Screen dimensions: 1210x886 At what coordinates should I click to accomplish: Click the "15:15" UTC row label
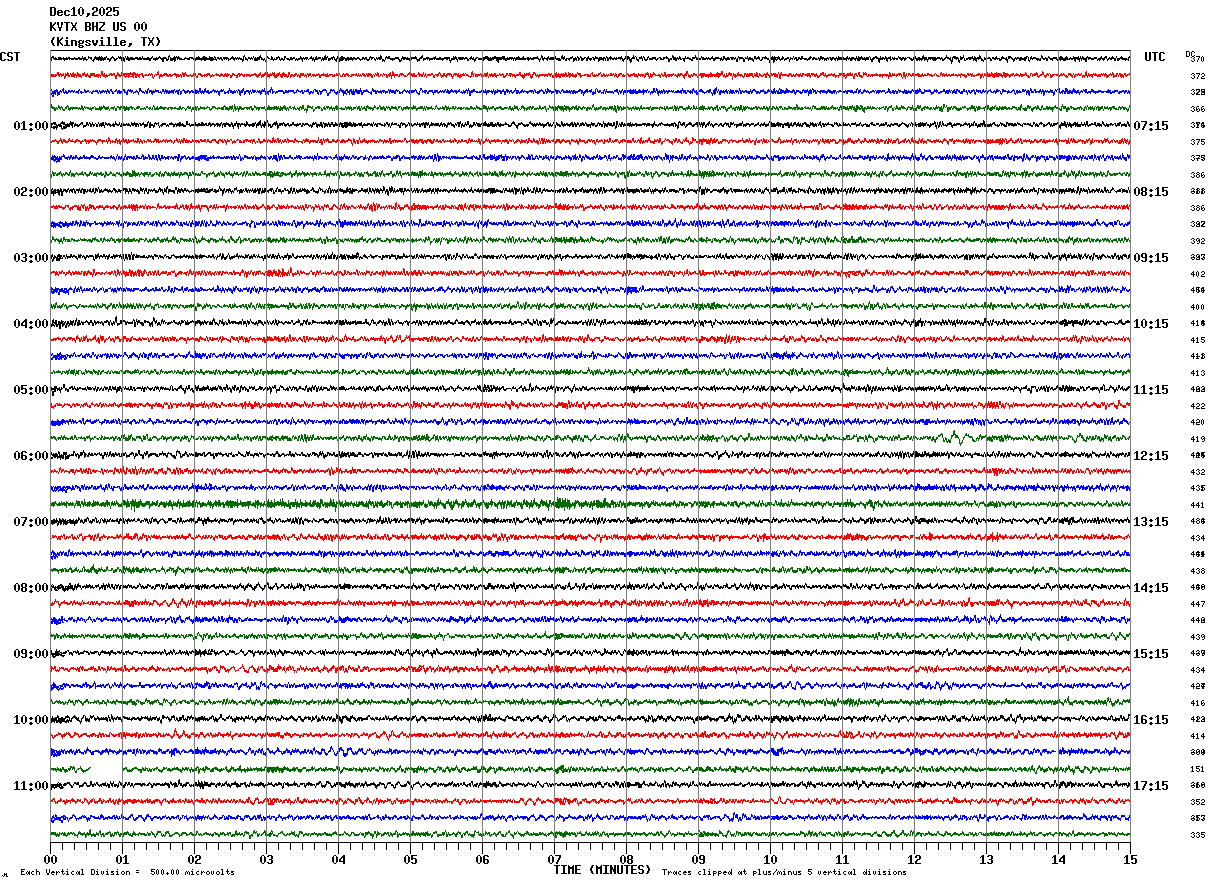click(x=1151, y=654)
